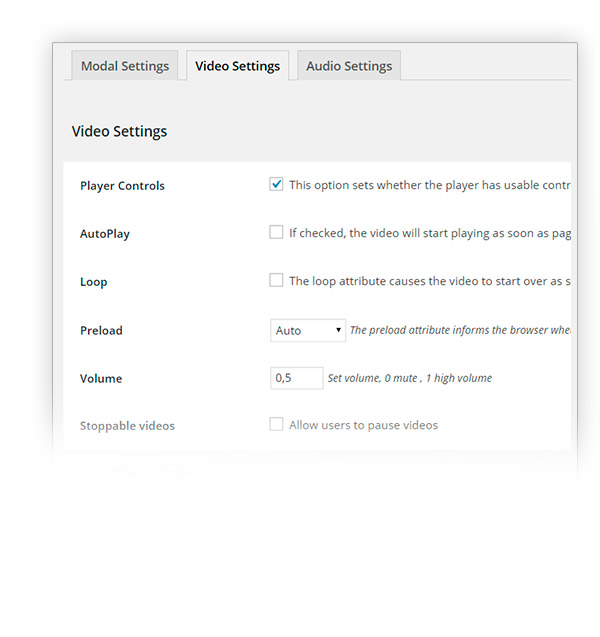Viewport: 600px width, 637px height.
Task: Click the loop attribute description text
Action: (x=429, y=281)
